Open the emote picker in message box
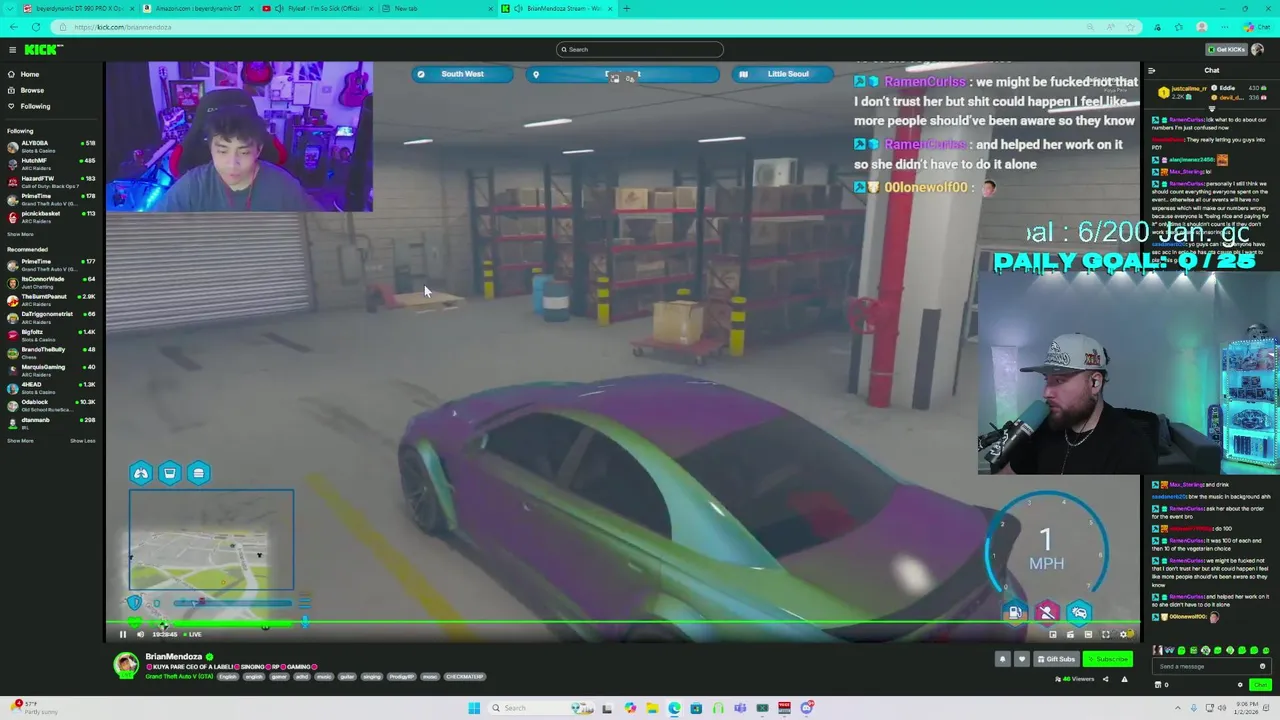1280x720 pixels. [1262, 666]
